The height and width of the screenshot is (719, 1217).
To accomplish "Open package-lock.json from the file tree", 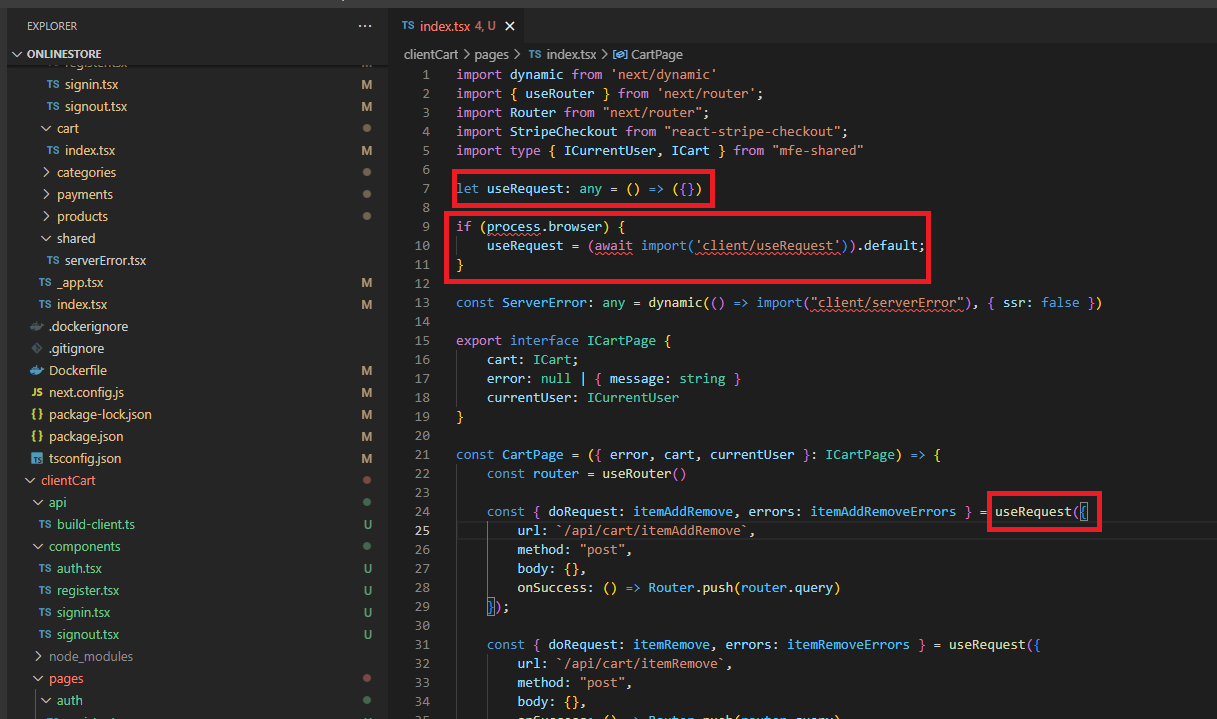I will coord(100,414).
